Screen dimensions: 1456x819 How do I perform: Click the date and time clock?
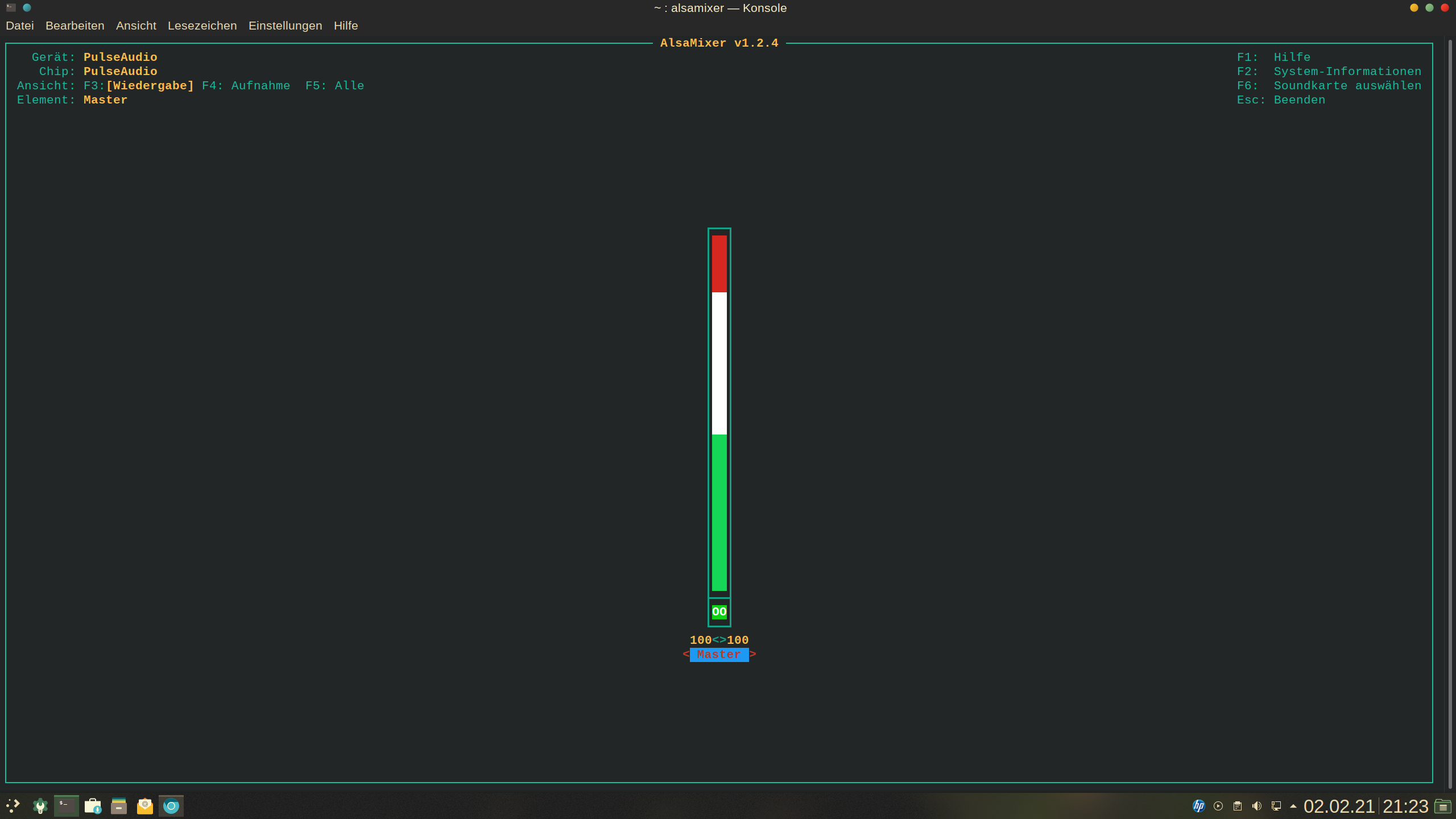1365,806
